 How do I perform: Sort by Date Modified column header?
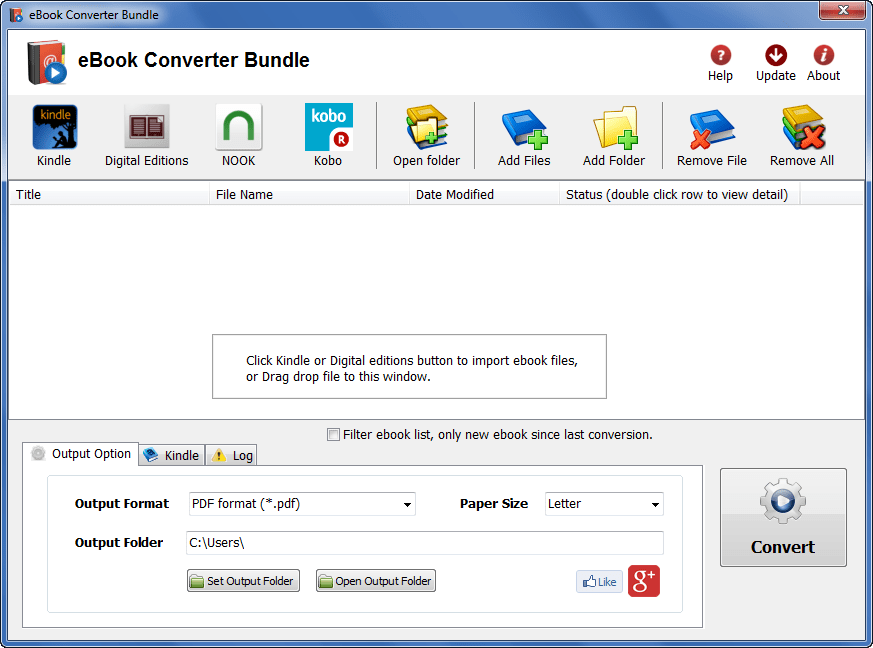pyautogui.click(x=484, y=194)
